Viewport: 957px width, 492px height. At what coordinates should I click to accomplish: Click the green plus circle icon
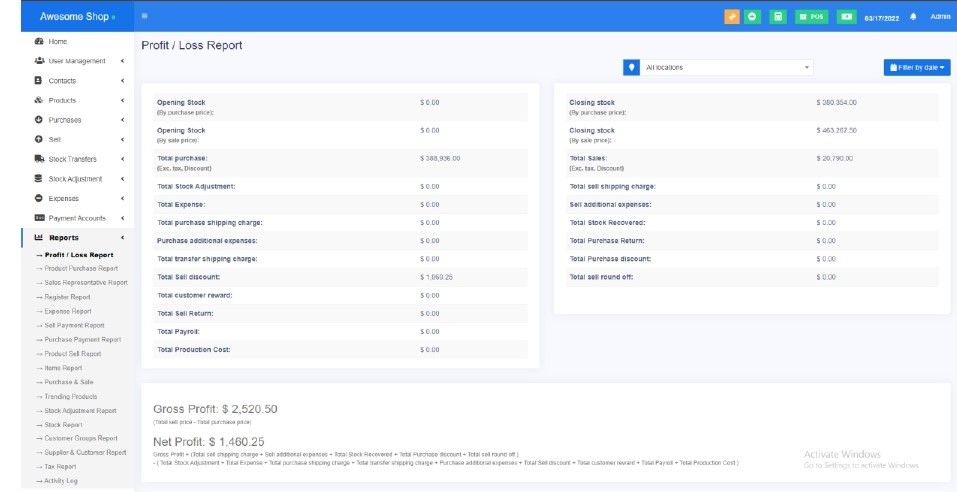tap(752, 16)
